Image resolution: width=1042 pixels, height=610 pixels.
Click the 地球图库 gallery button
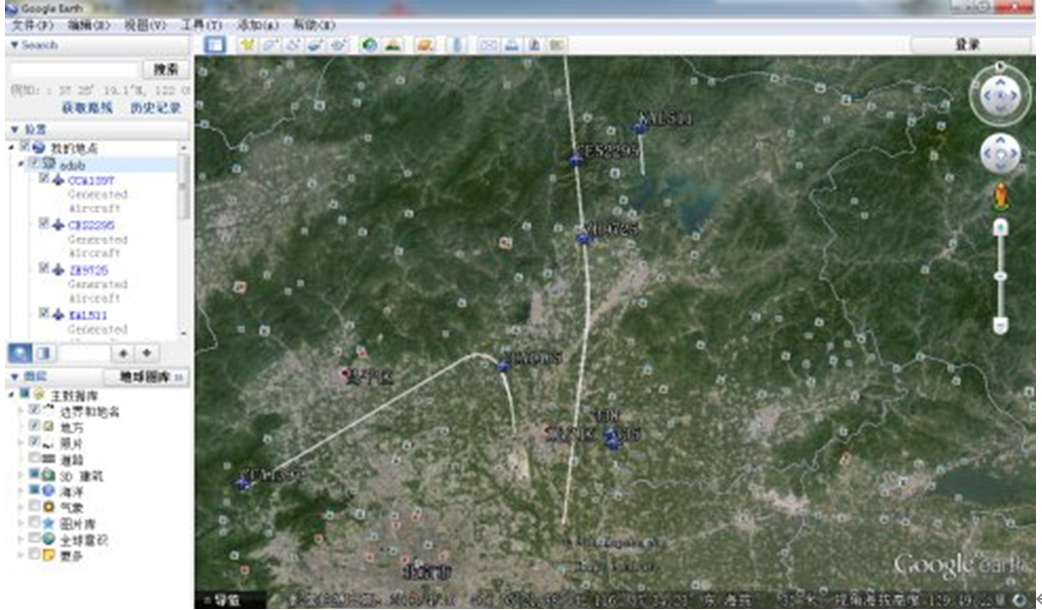tap(146, 377)
